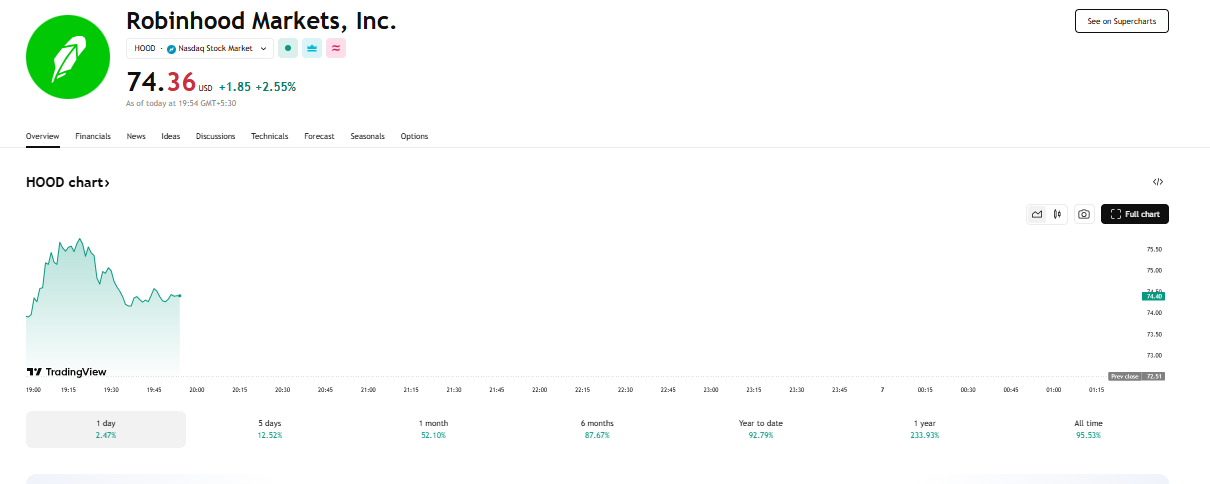The height and width of the screenshot is (484, 1210).
Task: Select the 1 day range
Action: coord(106,429)
